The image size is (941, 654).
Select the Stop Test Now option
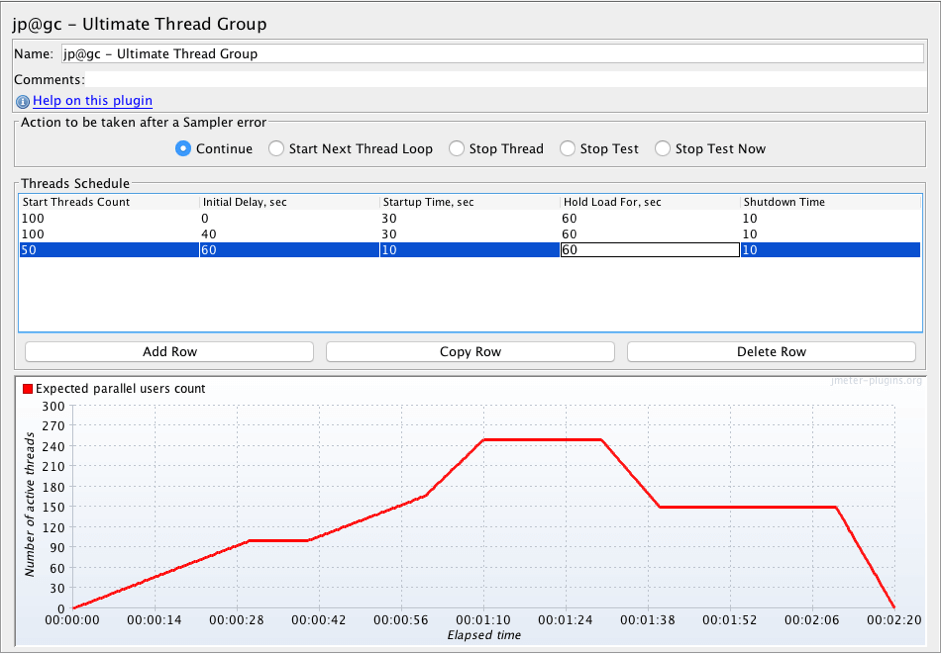(x=663, y=148)
